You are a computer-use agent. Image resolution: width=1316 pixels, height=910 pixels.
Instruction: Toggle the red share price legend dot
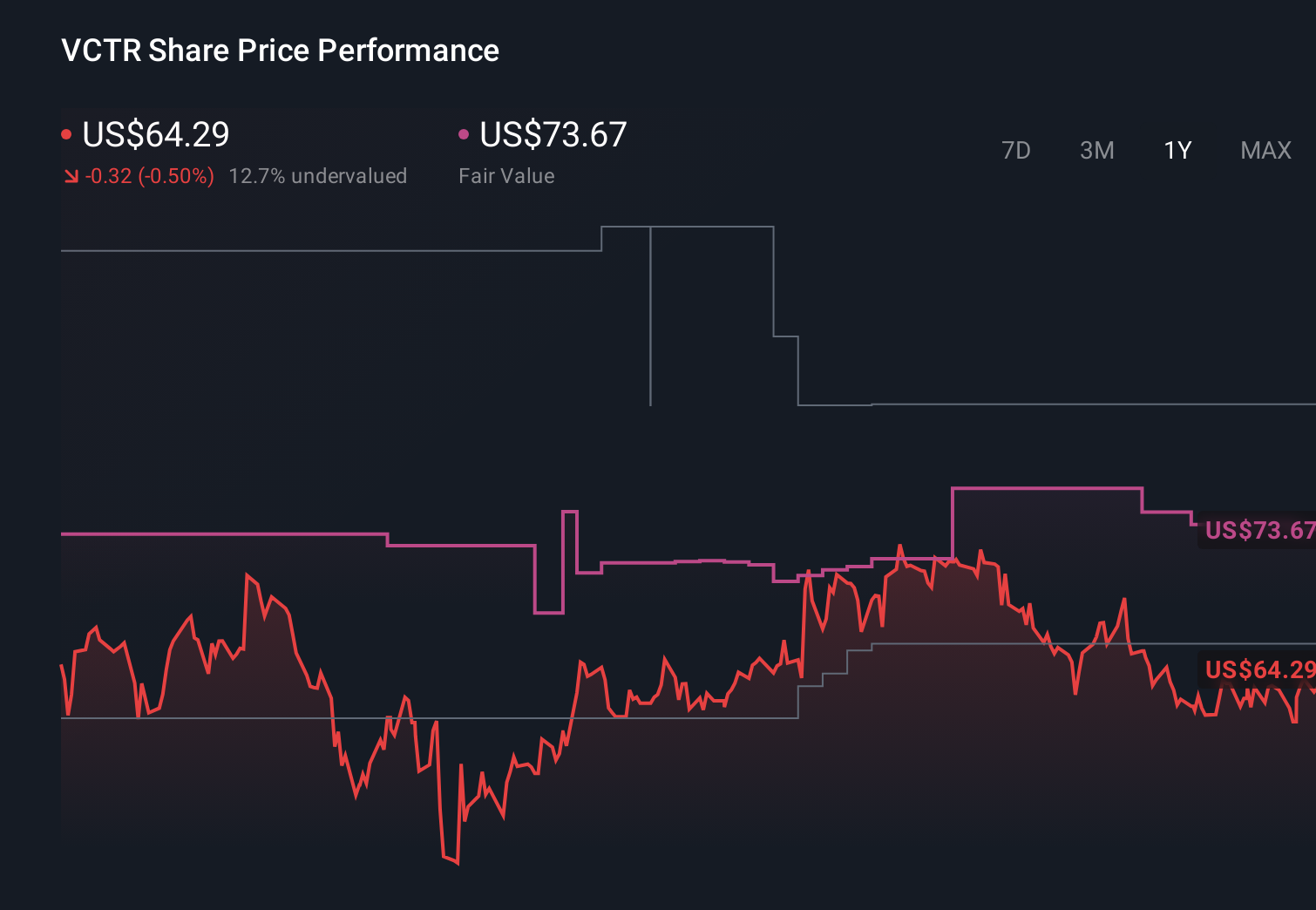65,132
